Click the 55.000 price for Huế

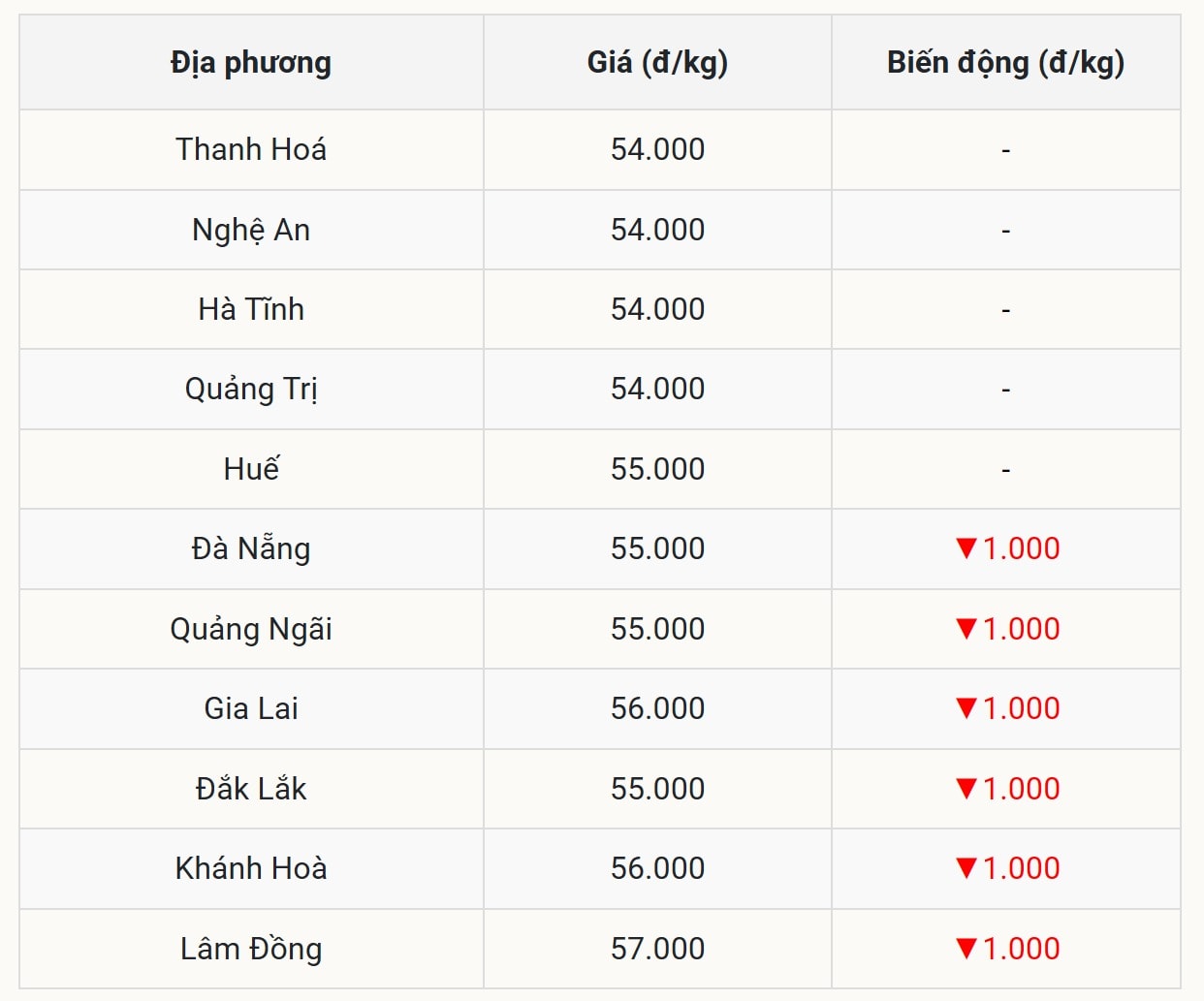click(x=657, y=469)
